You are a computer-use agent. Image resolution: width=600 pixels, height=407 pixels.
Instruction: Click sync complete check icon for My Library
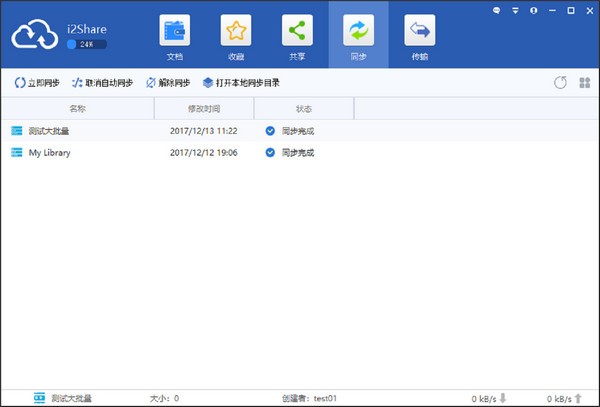(270, 153)
